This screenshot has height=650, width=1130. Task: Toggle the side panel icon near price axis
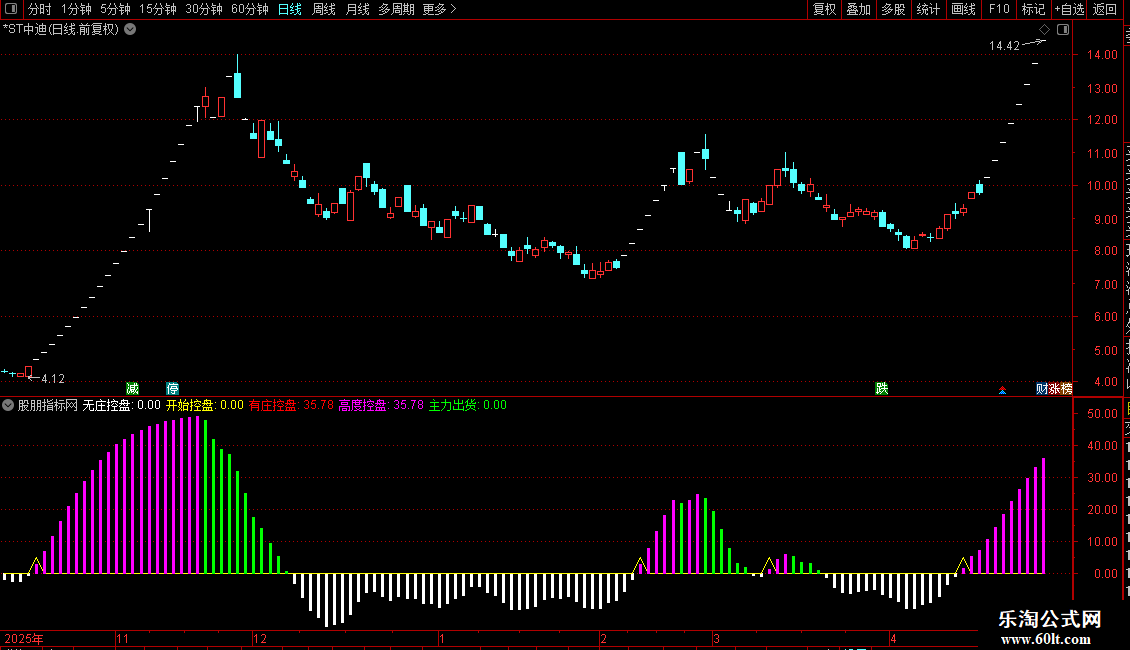[x=1063, y=30]
